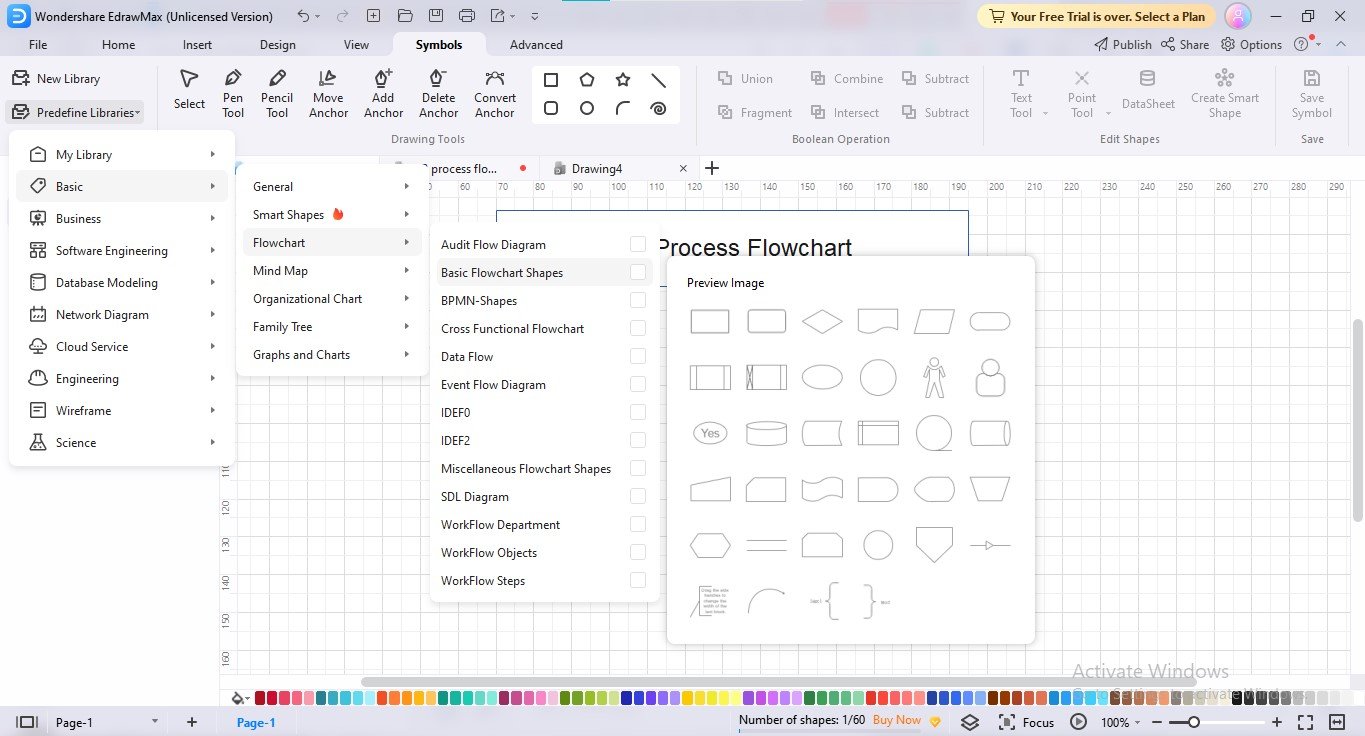Choose the arc drawing tool
The height and width of the screenshot is (736, 1365).
point(623,108)
